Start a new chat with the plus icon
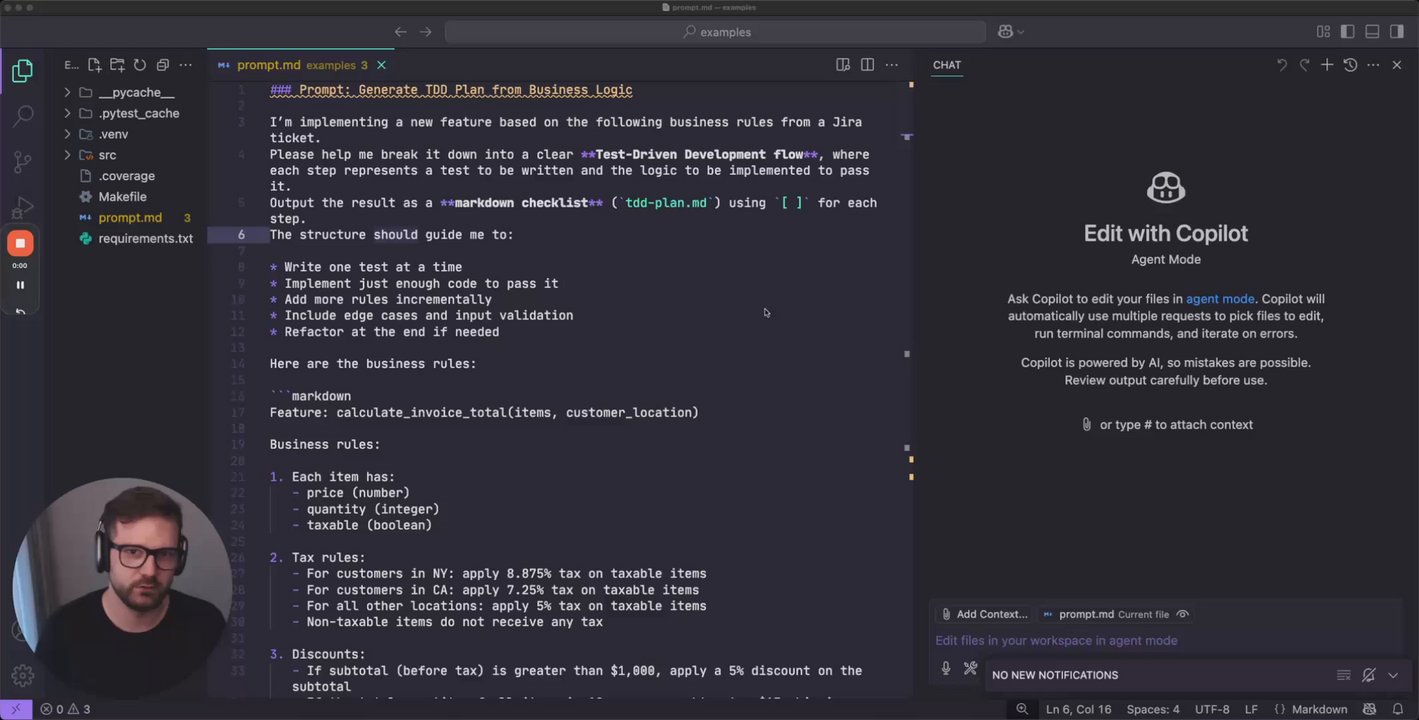The image size is (1419, 720). click(1327, 65)
